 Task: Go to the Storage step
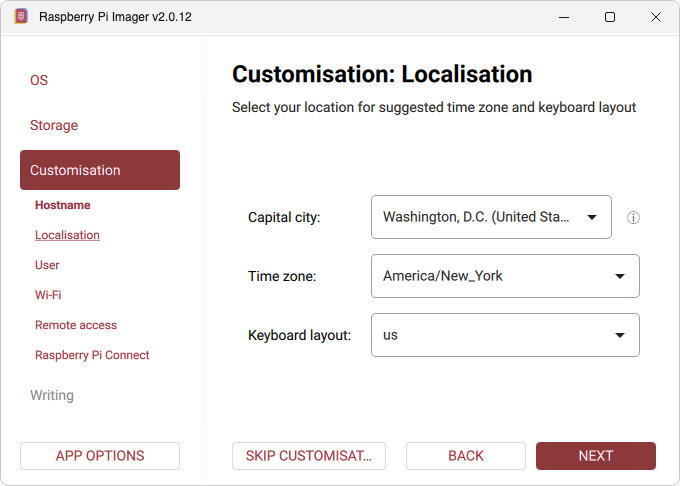pos(54,125)
